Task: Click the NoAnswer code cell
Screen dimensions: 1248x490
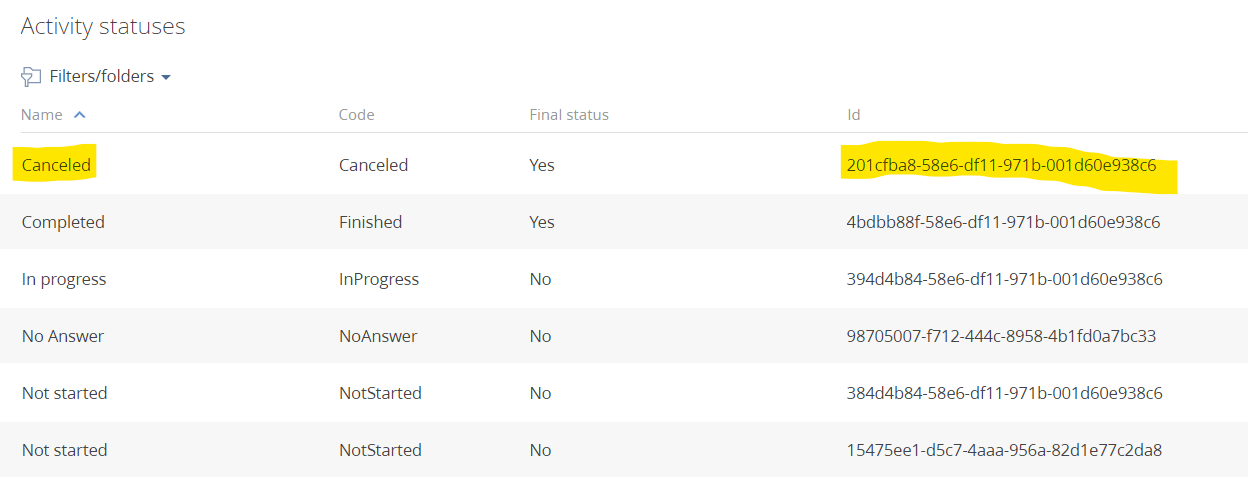Action: click(x=378, y=336)
